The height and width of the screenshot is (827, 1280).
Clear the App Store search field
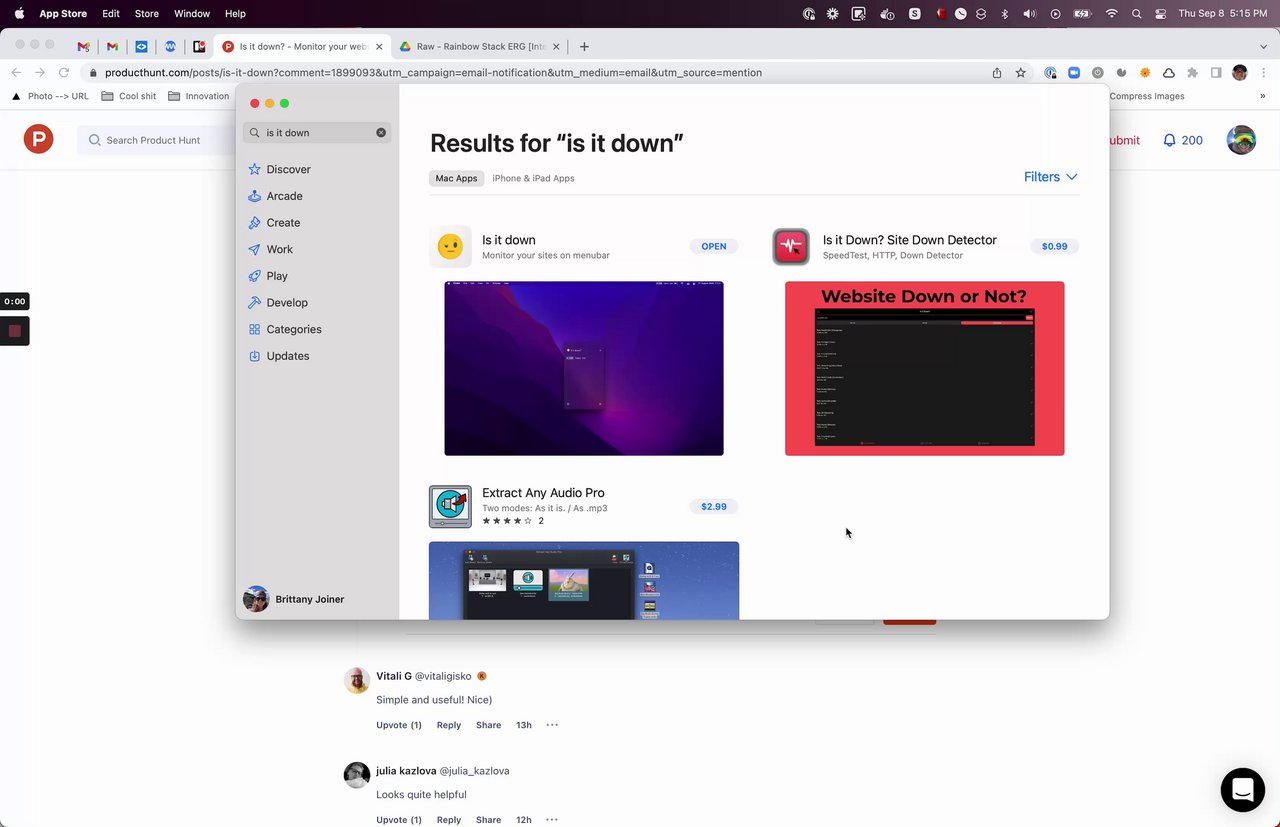pyautogui.click(x=381, y=132)
